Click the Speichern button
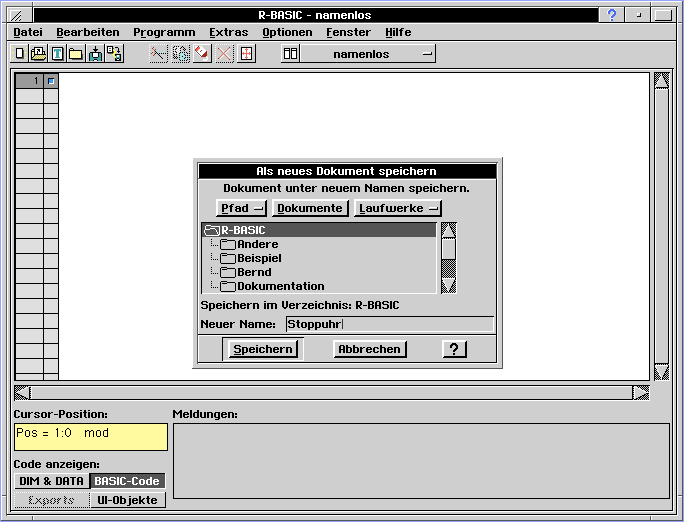The image size is (684, 522). (x=263, y=349)
